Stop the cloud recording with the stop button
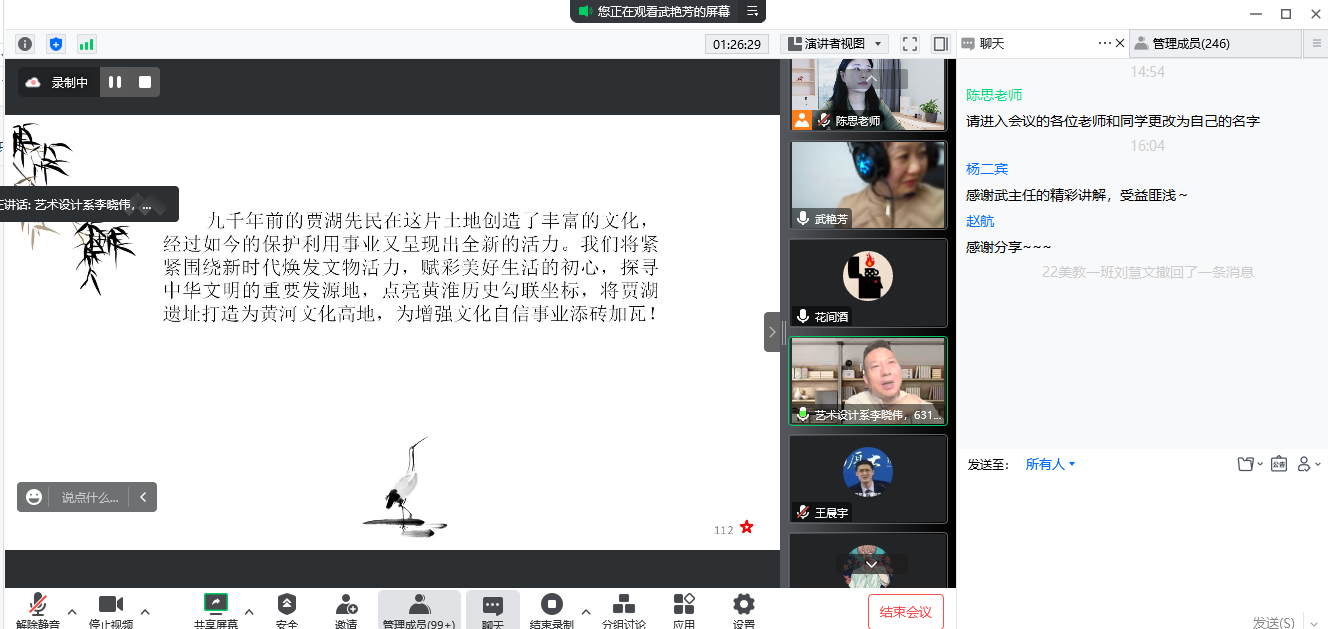The width and height of the screenshot is (1328, 629). click(x=145, y=82)
